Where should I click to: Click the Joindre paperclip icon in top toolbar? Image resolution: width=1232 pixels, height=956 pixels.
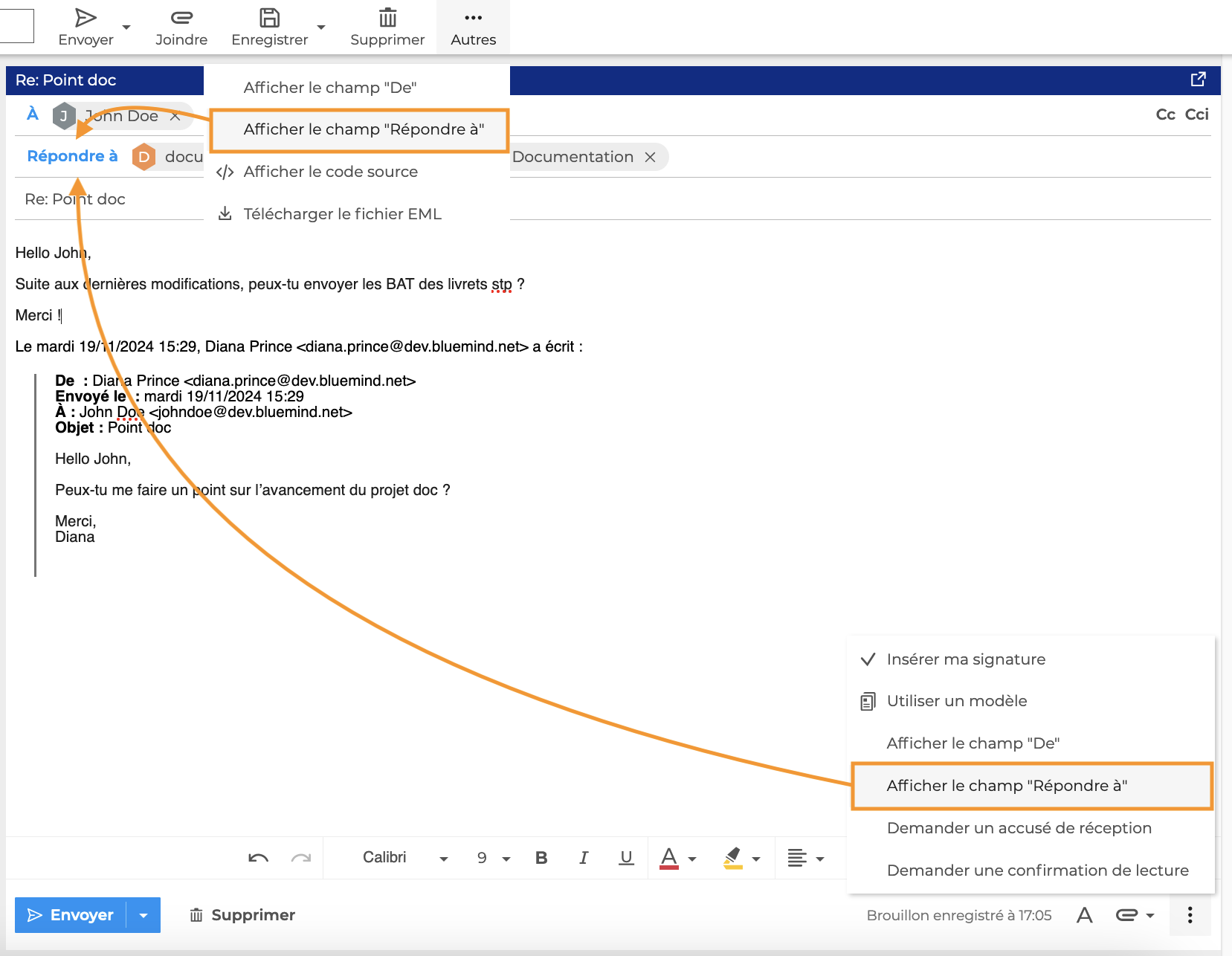pyautogui.click(x=181, y=18)
